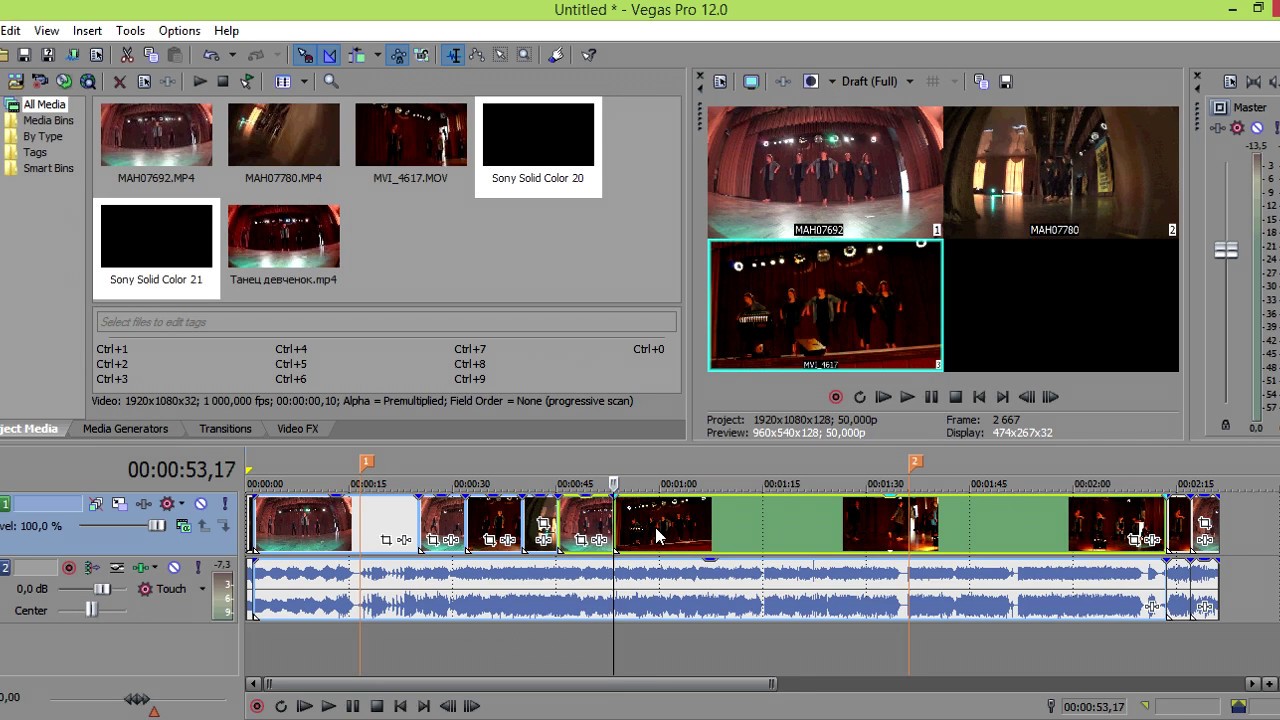Open the split screen selector dropdown arrow

832,82
